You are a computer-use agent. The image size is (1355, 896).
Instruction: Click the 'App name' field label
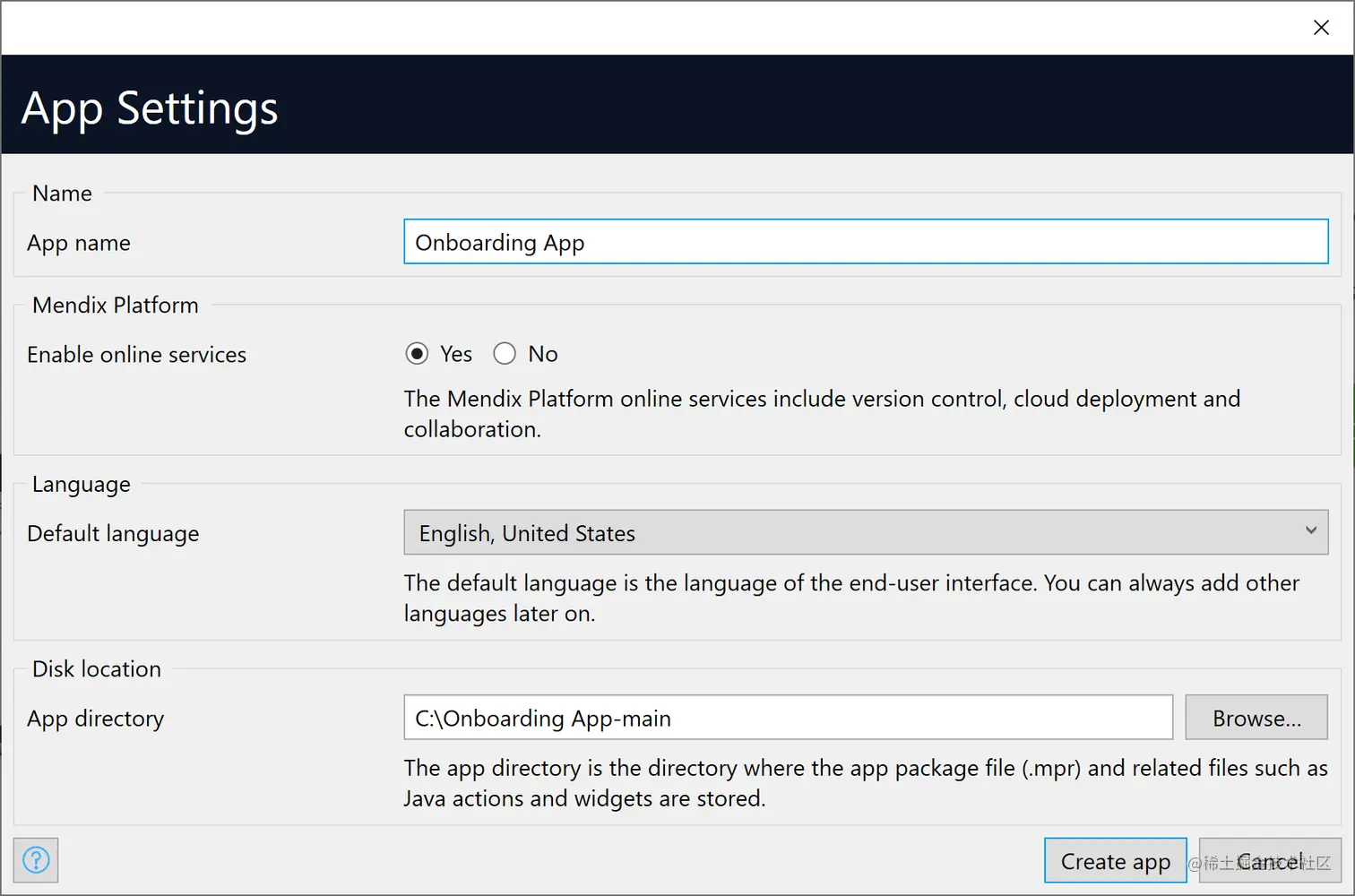click(79, 243)
